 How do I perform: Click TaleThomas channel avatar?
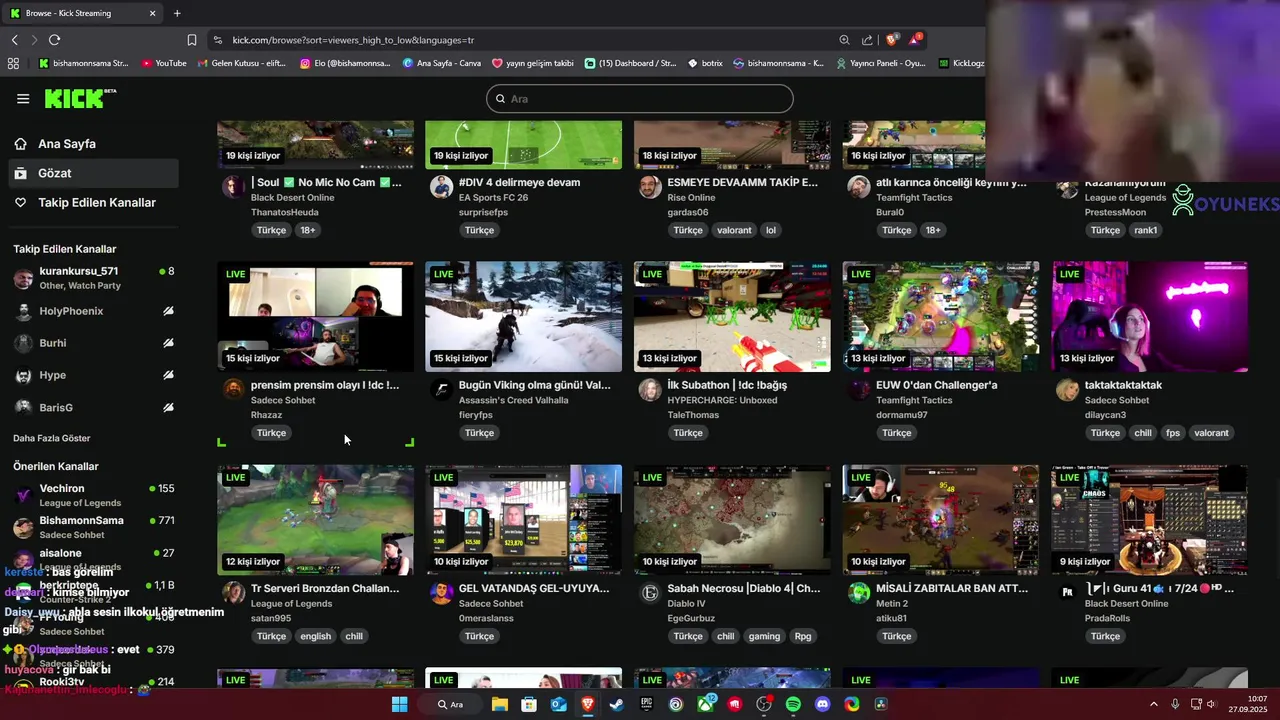(650, 390)
